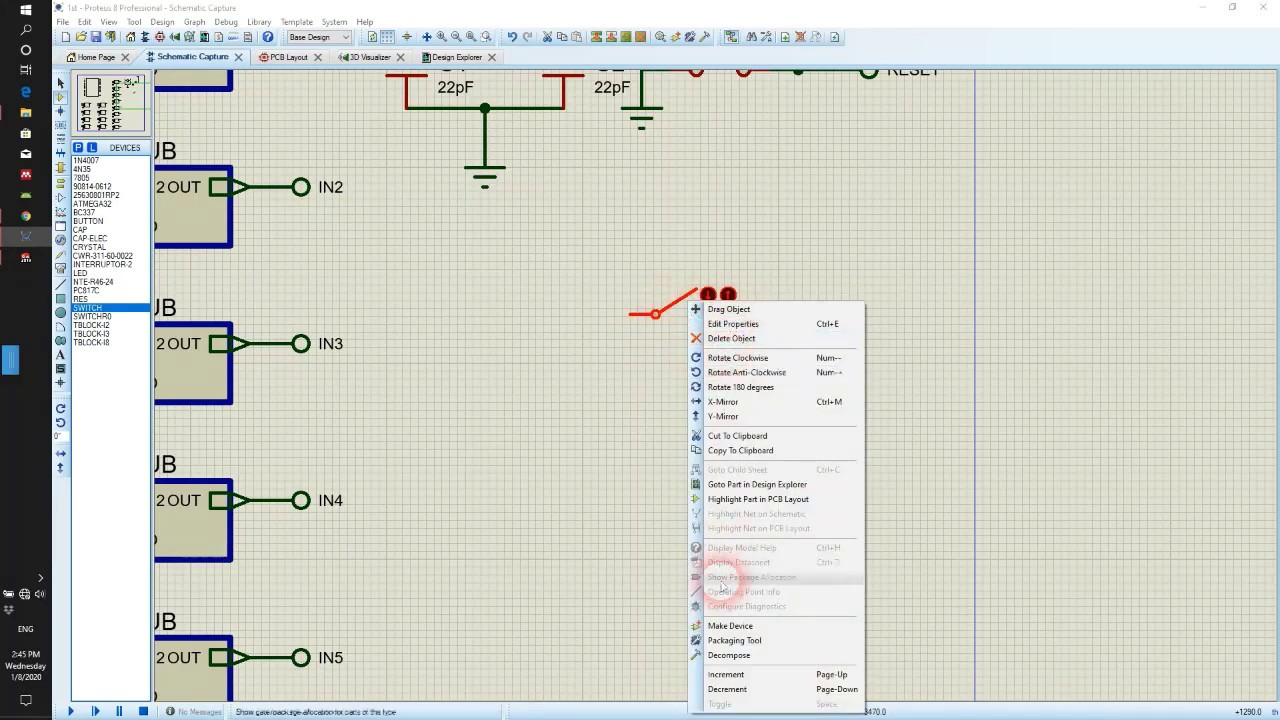Select the 2D Text tool
Image resolution: width=1280 pixels, height=720 pixels.
pyautogui.click(x=61, y=356)
